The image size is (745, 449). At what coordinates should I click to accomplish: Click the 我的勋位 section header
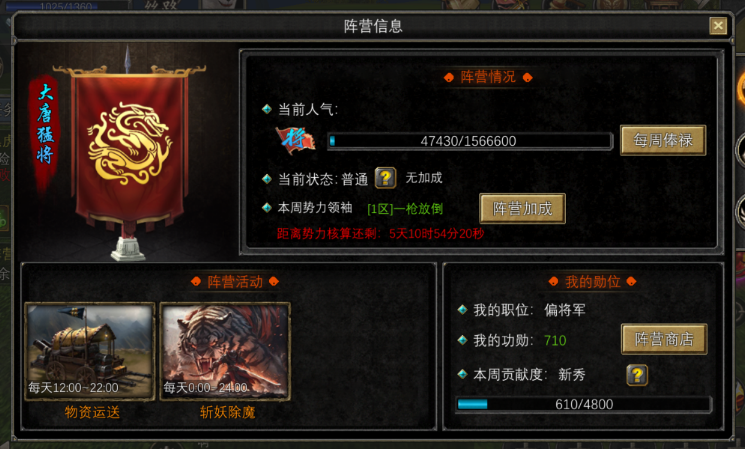(592, 282)
